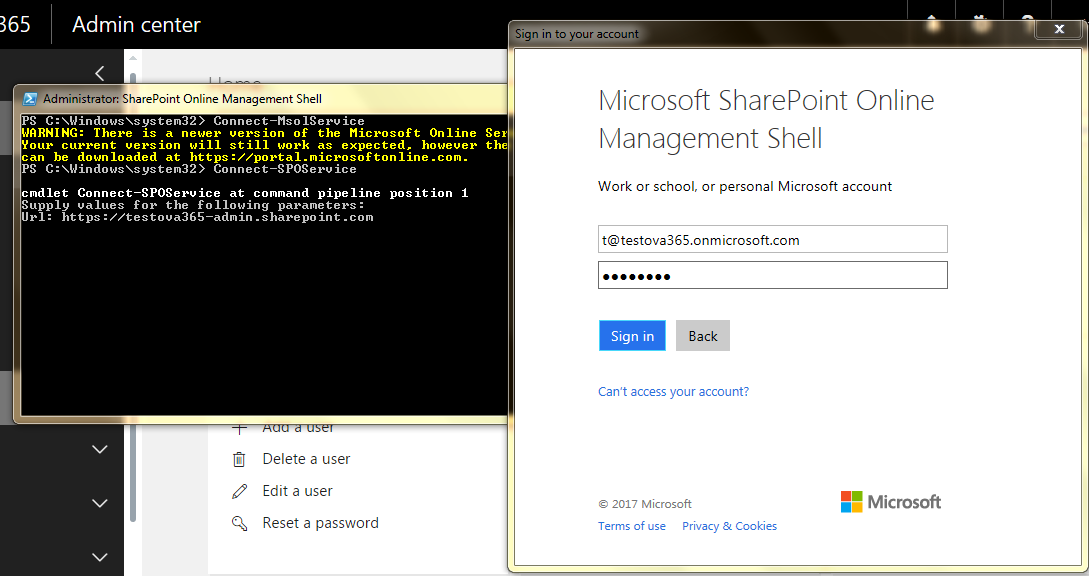The height and width of the screenshot is (576, 1089).
Task: Click the cmdlet Connect-SPOService at command pipeline line
Action: click(x=245, y=193)
